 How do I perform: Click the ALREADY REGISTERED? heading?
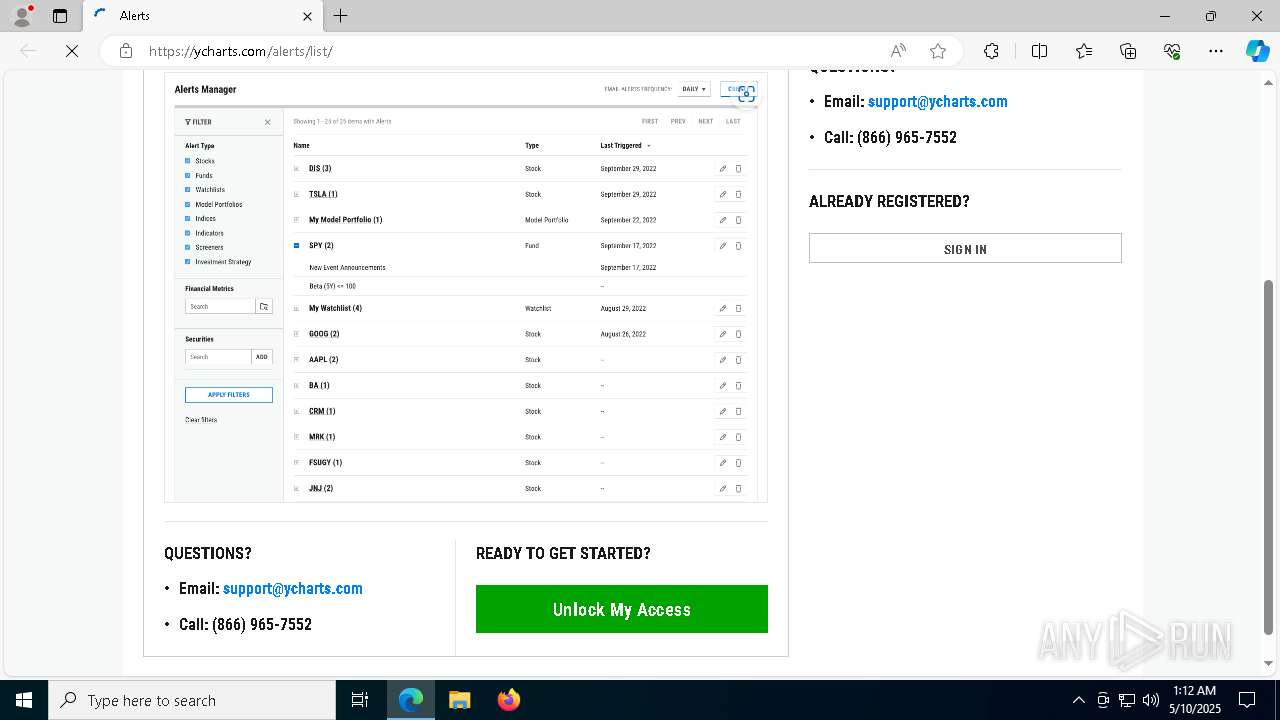click(x=889, y=201)
